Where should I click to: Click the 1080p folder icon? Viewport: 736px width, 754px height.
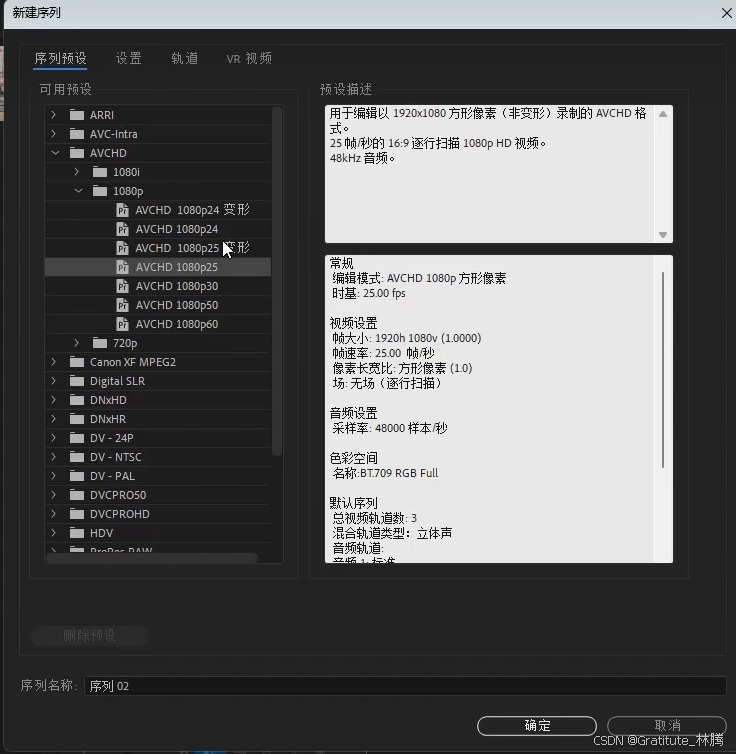100,191
